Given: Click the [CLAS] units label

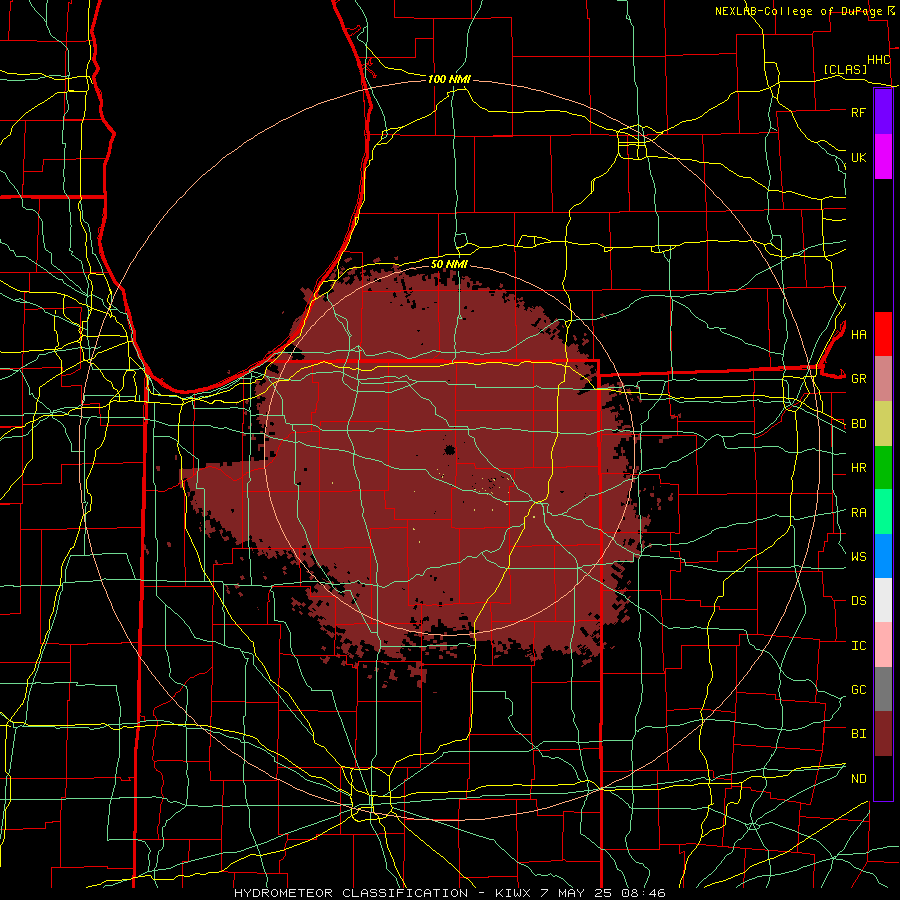Looking at the screenshot, I should (845, 69).
